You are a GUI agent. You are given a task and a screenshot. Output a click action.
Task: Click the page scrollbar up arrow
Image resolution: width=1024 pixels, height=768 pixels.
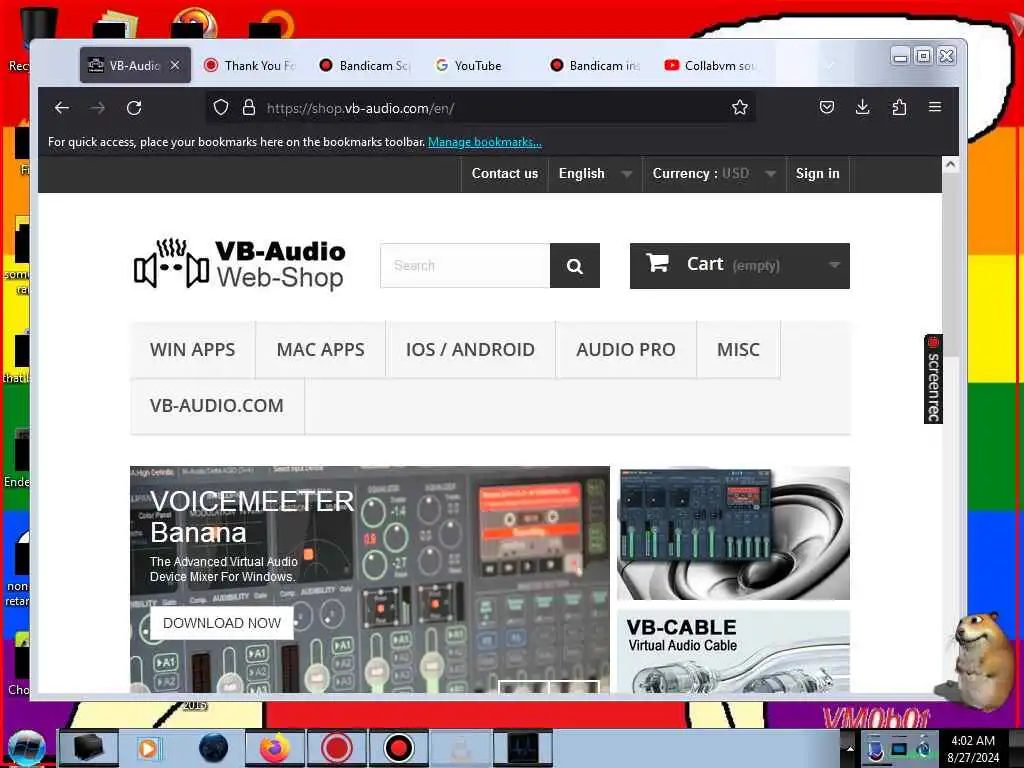coord(951,165)
